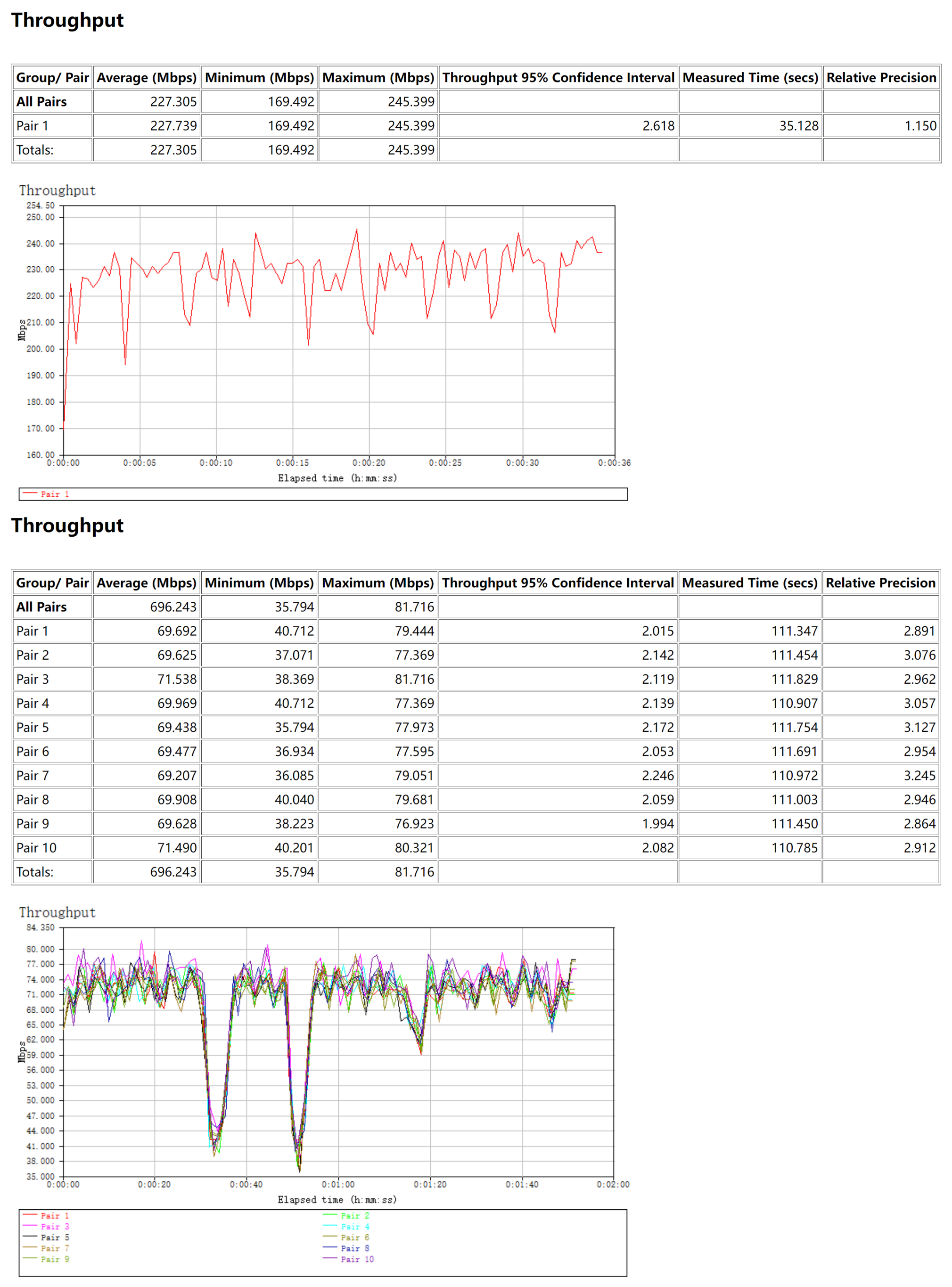The height and width of the screenshot is (1287, 952).
Task: Select the Pair 10 row label in table
Action: (x=36, y=848)
